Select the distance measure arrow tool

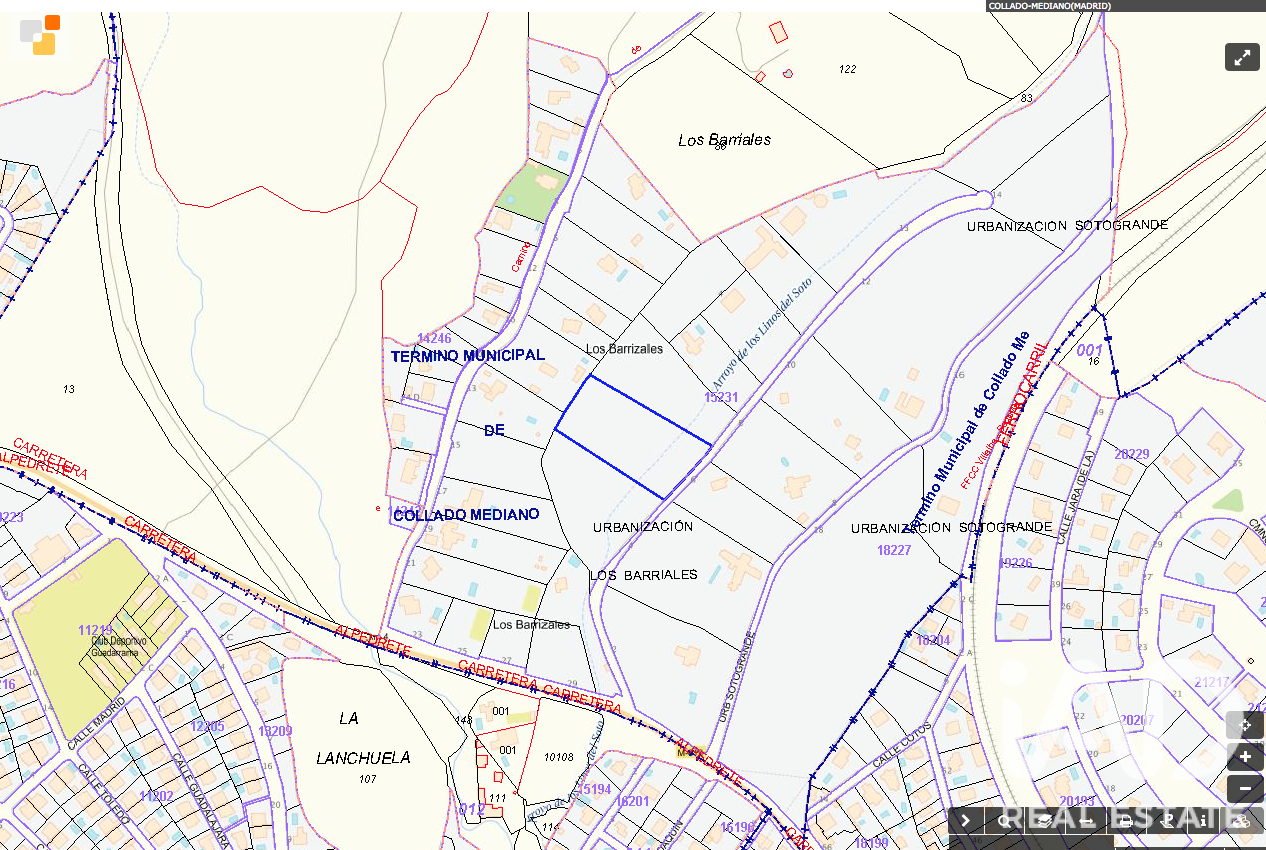point(1084,820)
